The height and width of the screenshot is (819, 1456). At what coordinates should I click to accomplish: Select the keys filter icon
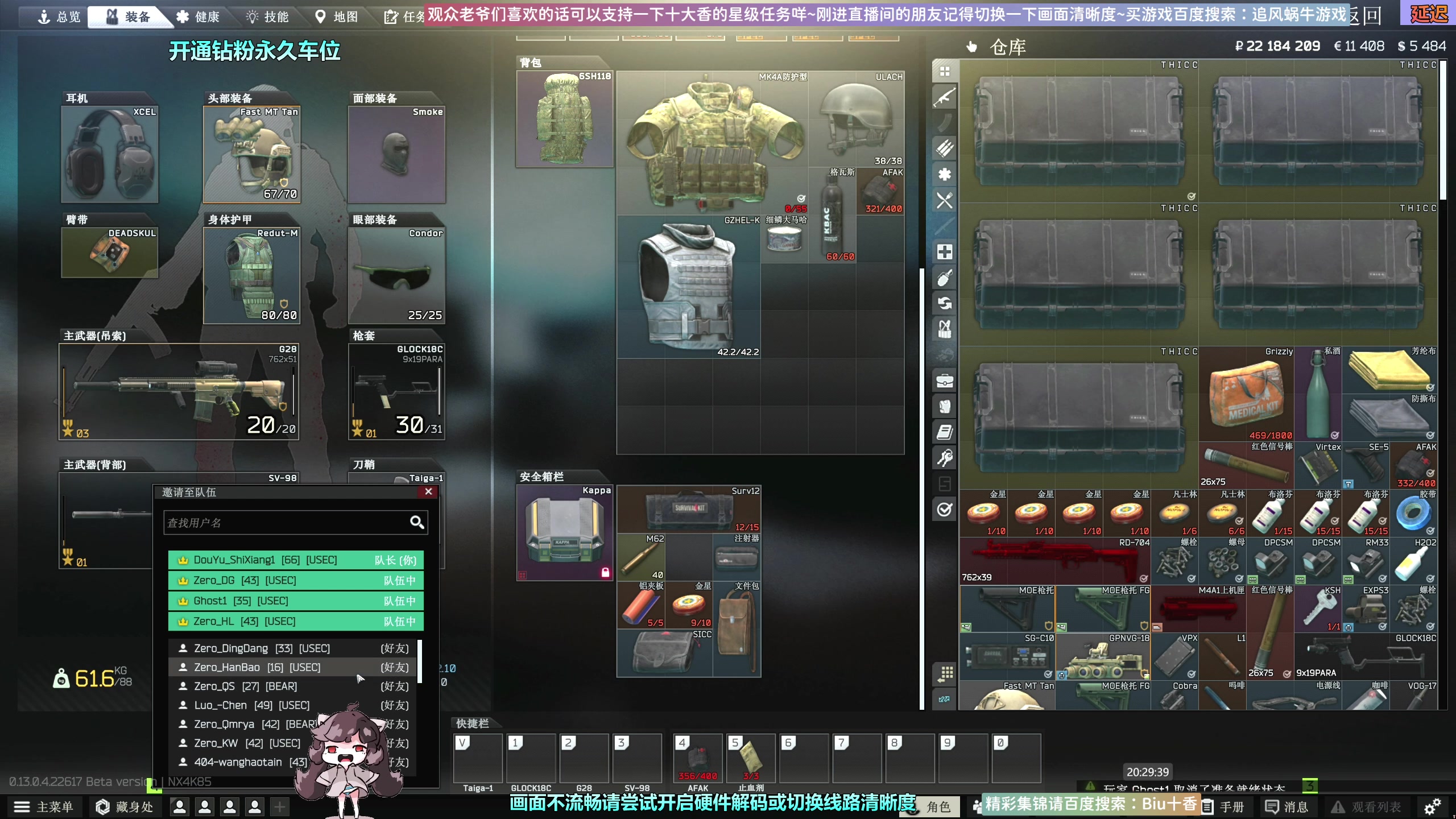click(x=944, y=457)
